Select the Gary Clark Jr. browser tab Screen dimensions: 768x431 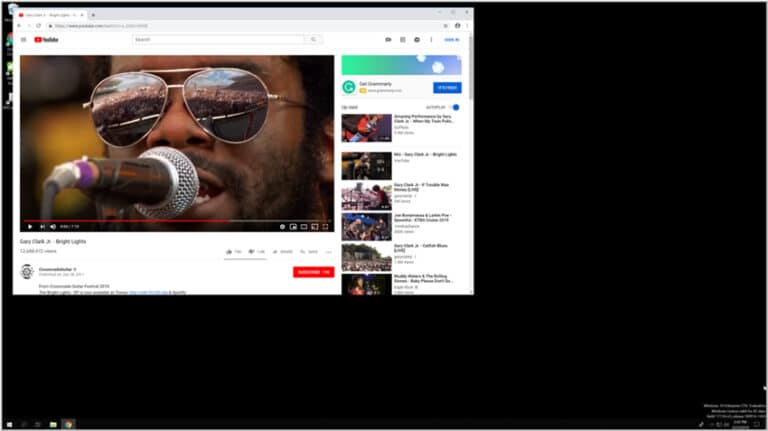pos(51,15)
